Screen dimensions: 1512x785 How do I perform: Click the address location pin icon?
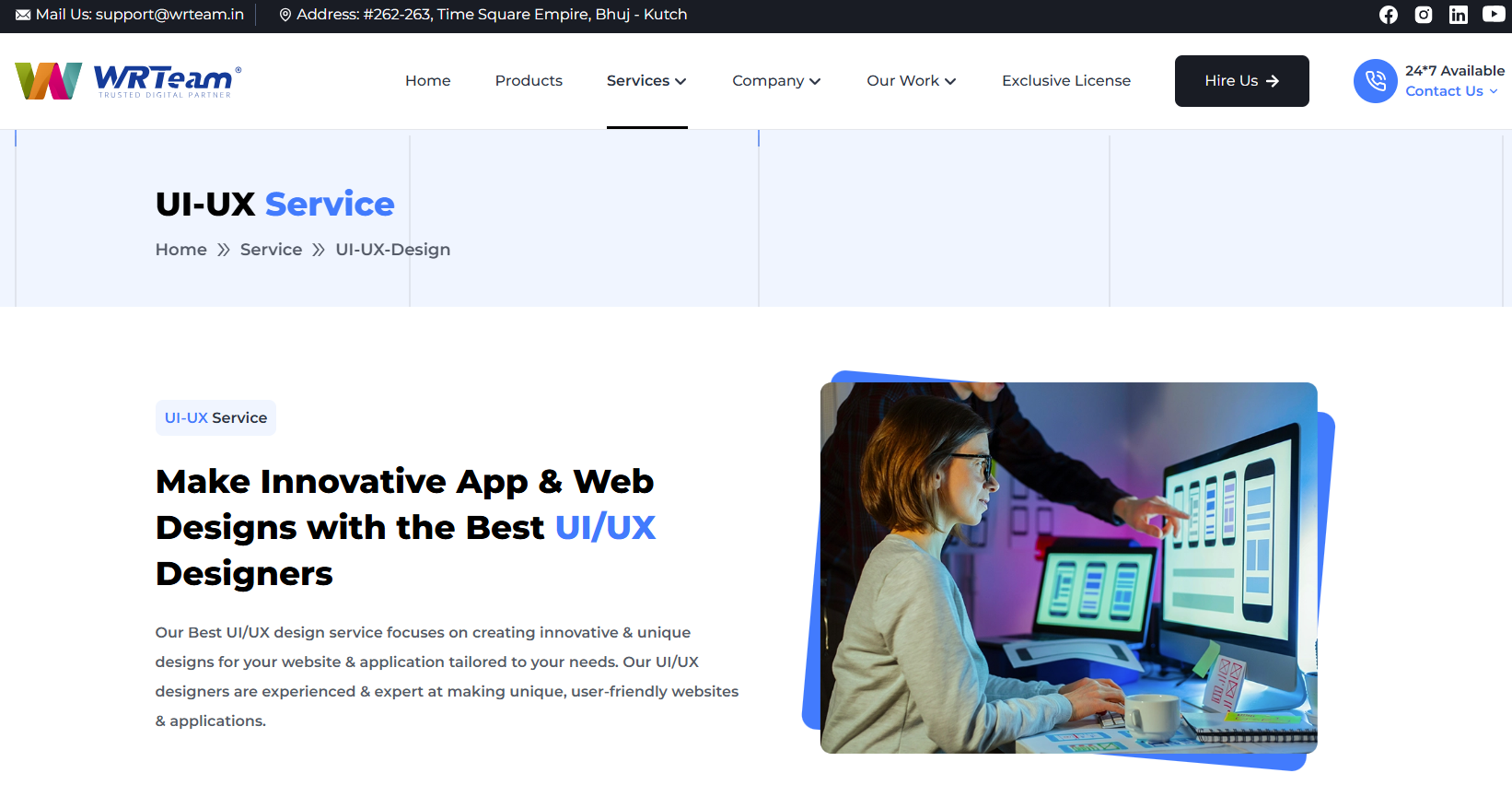pyautogui.click(x=285, y=15)
